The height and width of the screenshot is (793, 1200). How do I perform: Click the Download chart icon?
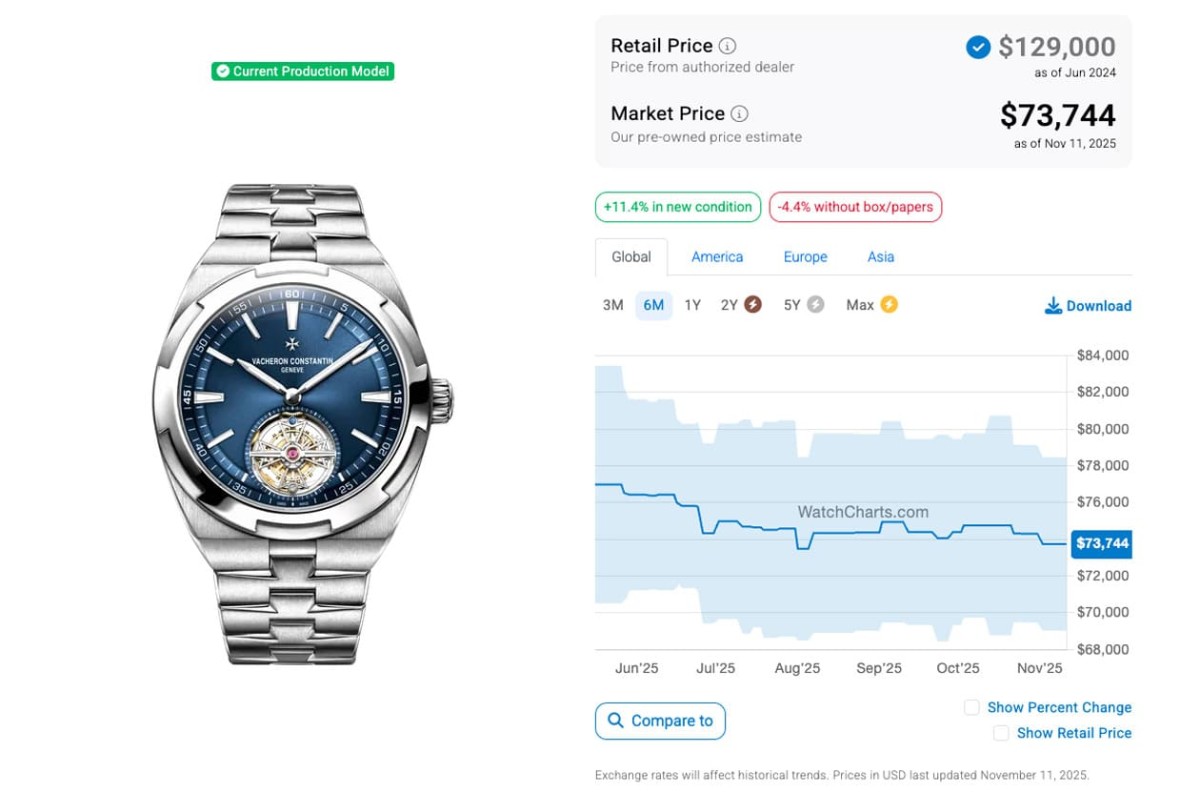1053,306
